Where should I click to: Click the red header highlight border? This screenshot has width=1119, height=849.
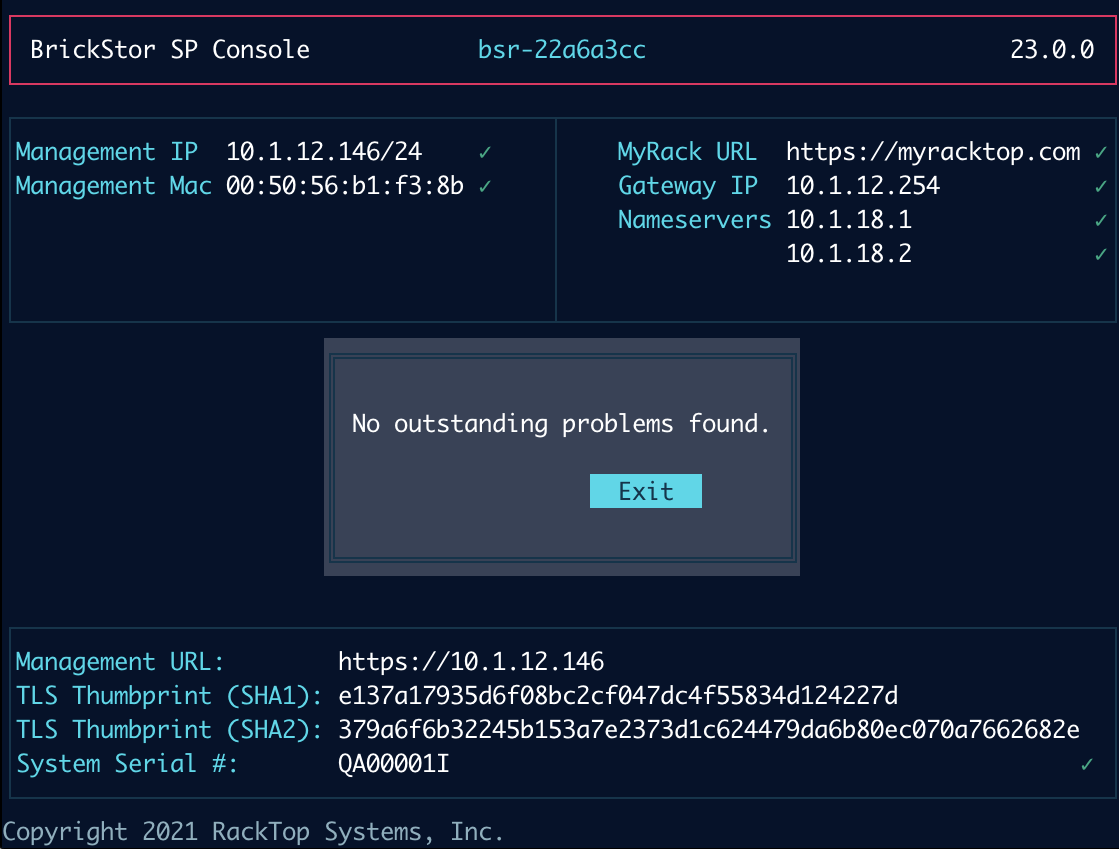click(560, 13)
